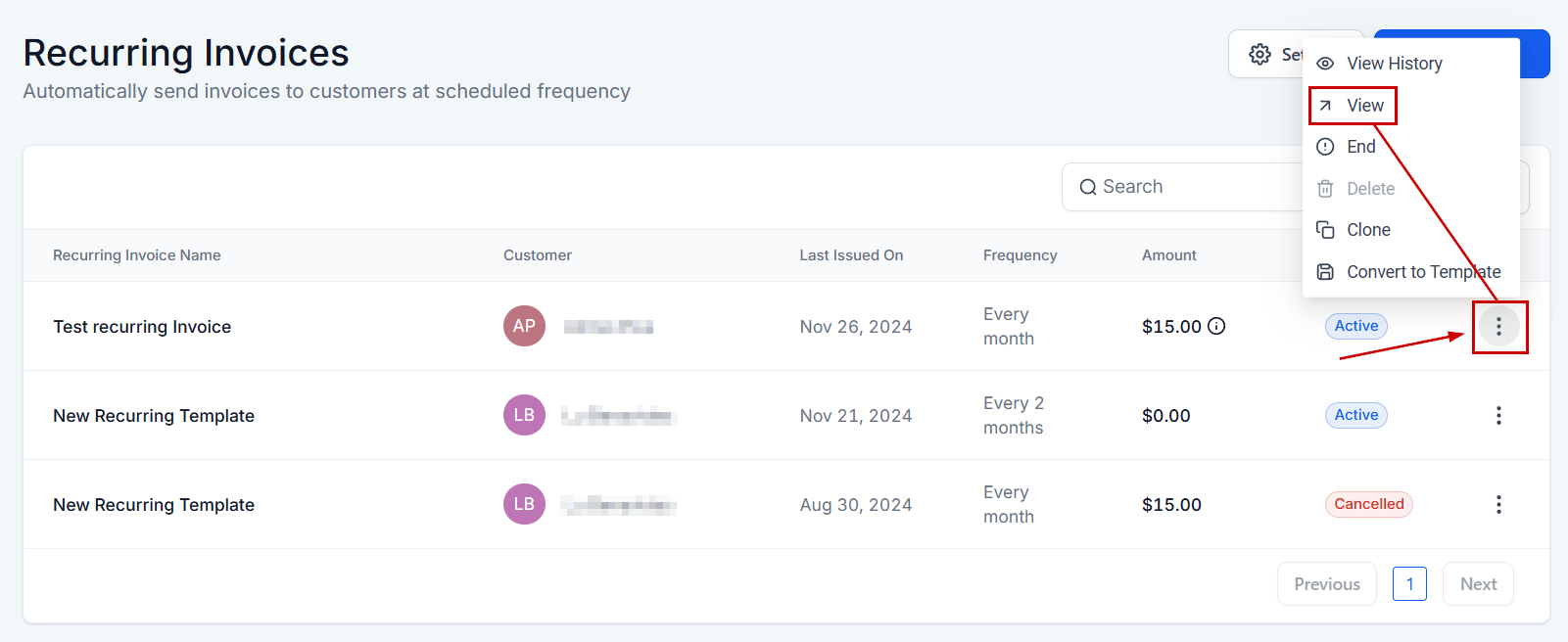
Task: Click the Nov 26, 2024 date cell
Action: 856,327
